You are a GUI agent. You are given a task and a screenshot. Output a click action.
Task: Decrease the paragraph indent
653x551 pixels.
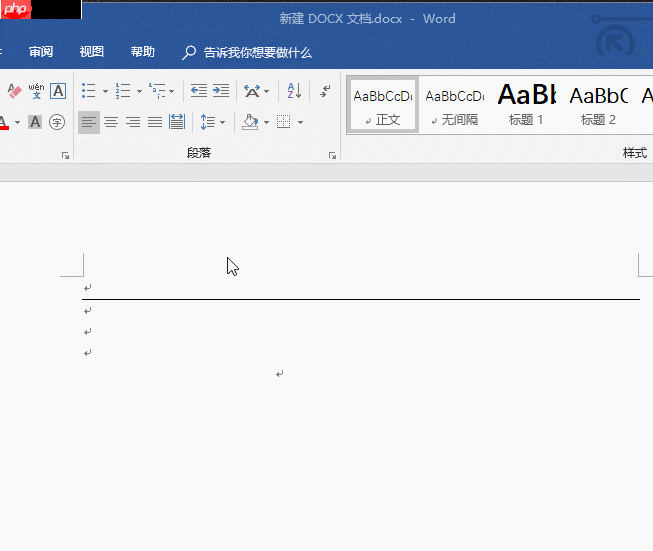[x=198, y=91]
